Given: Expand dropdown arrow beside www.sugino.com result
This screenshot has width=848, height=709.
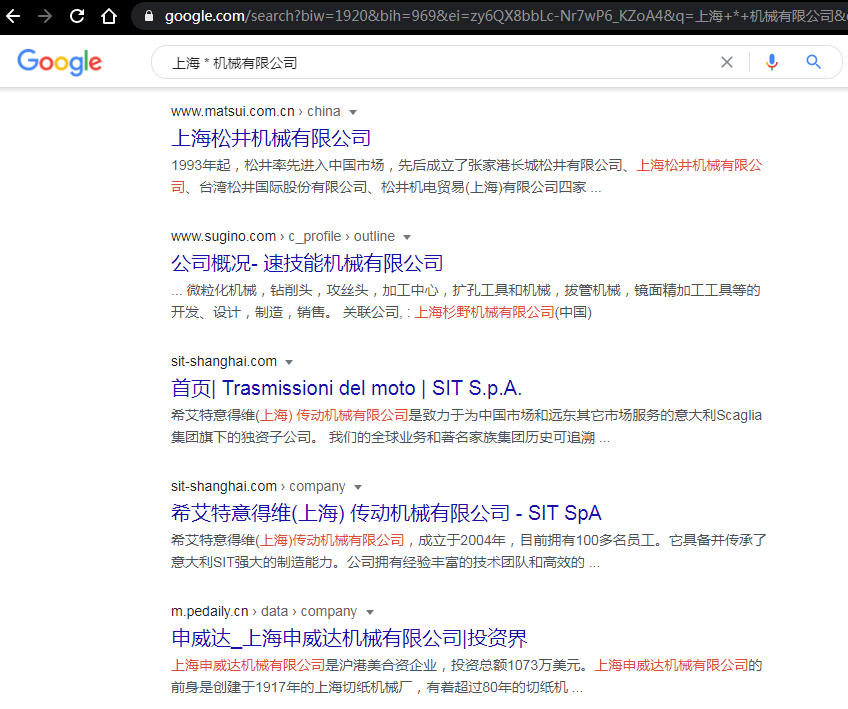Looking at the screenshot, I should (407, 237).
